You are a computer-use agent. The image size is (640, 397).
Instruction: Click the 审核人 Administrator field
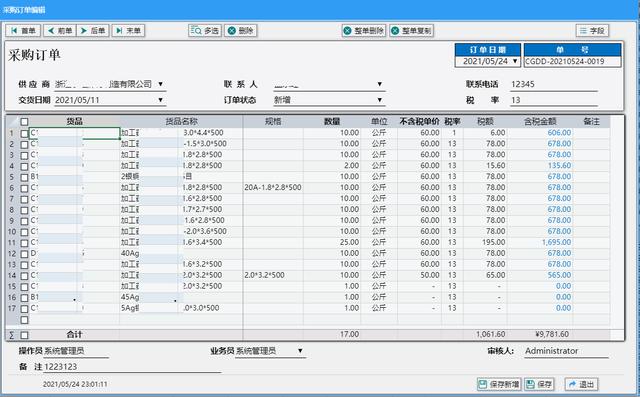point(567,351)
